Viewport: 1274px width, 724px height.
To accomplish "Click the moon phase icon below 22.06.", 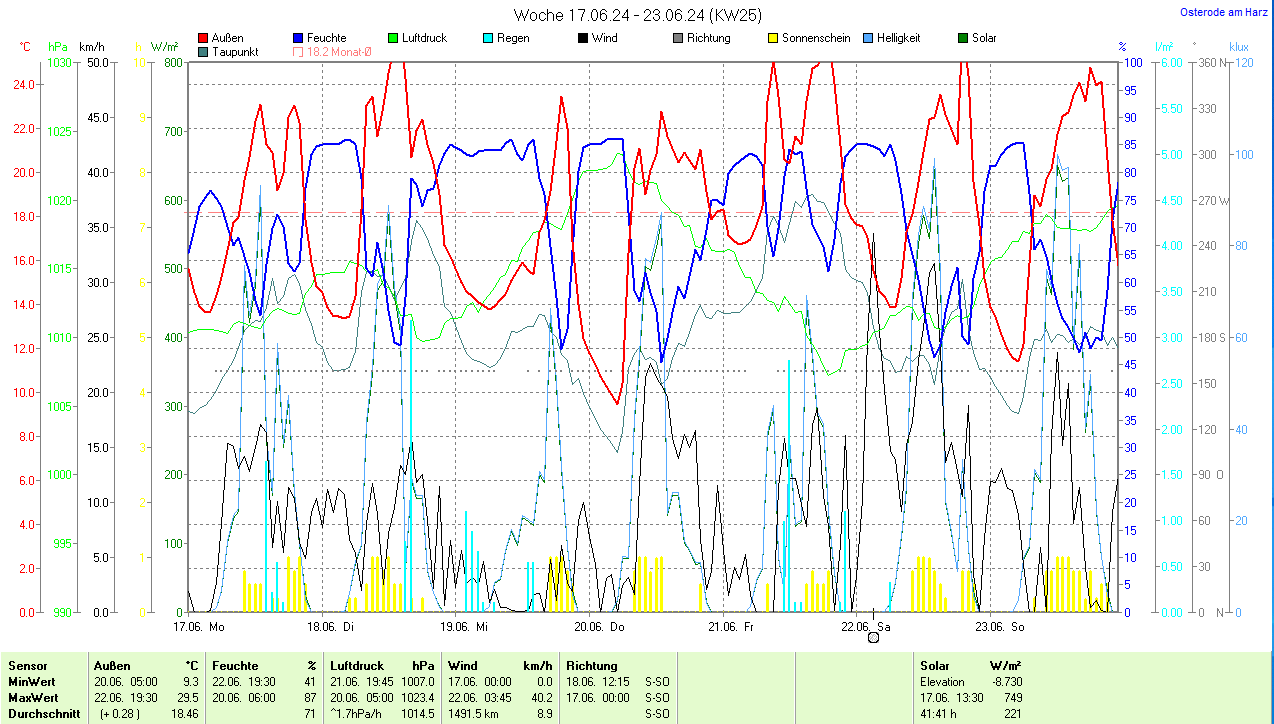I will coord(873,638).
